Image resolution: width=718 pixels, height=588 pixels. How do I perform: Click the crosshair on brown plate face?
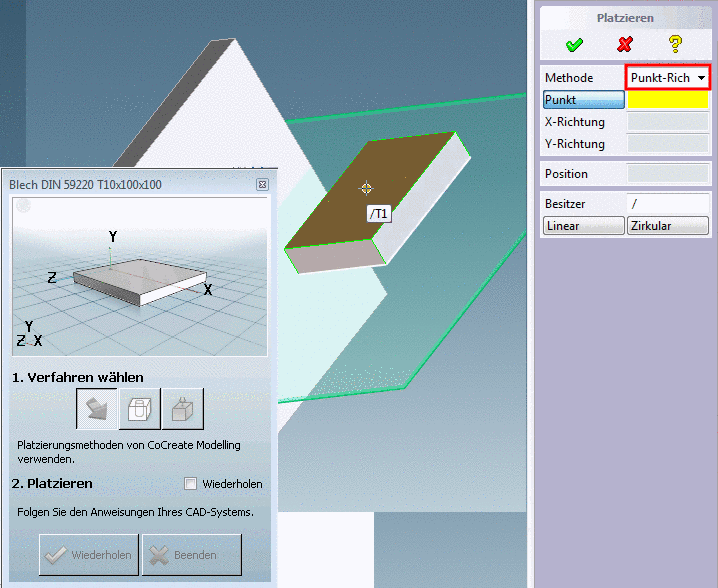(x=366, y=188)
